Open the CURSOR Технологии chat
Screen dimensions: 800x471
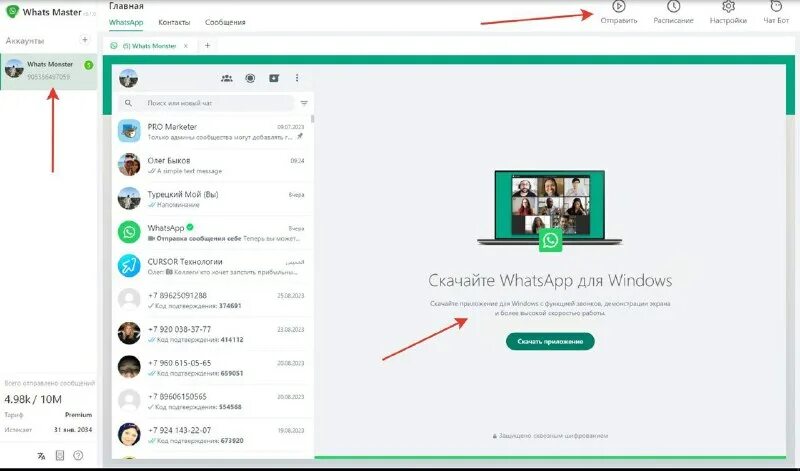(x=212, y=266)
